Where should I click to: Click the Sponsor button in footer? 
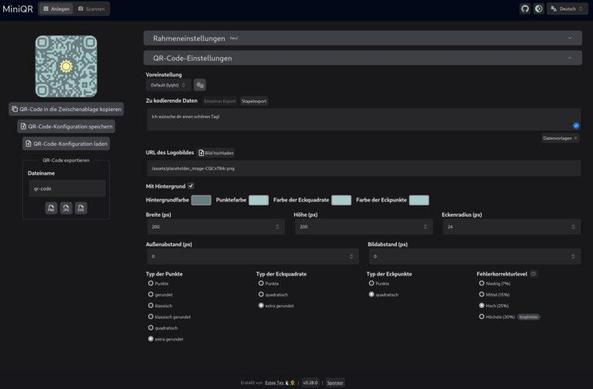click(335, 383)
